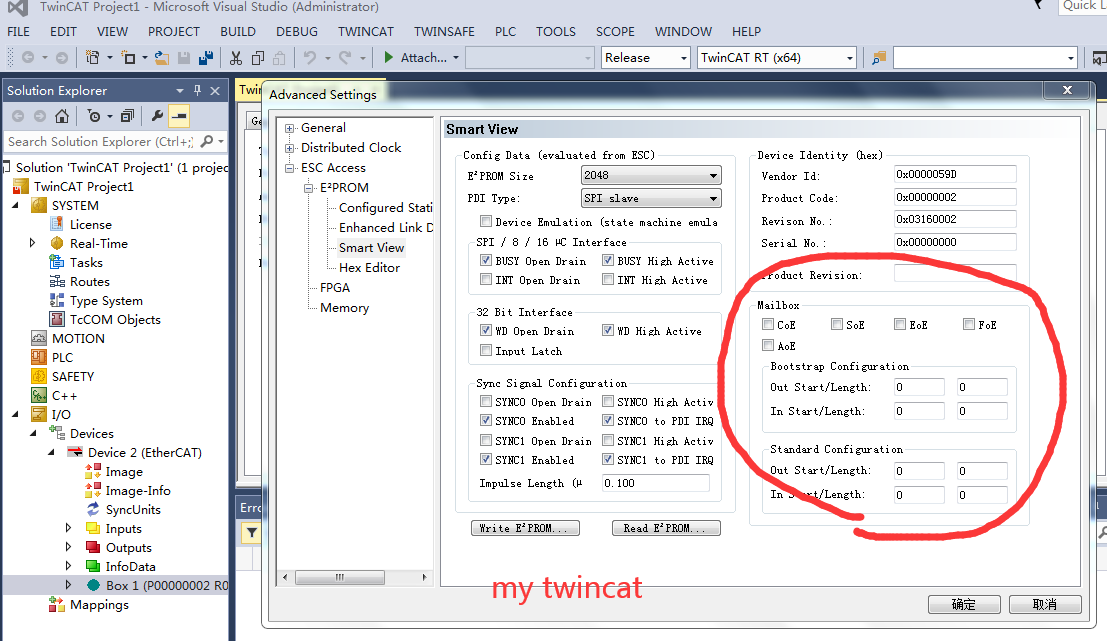Open the DEBUG menu
Image resolution: width=1107 pixels, height=641 pixels.
[297, 32]
